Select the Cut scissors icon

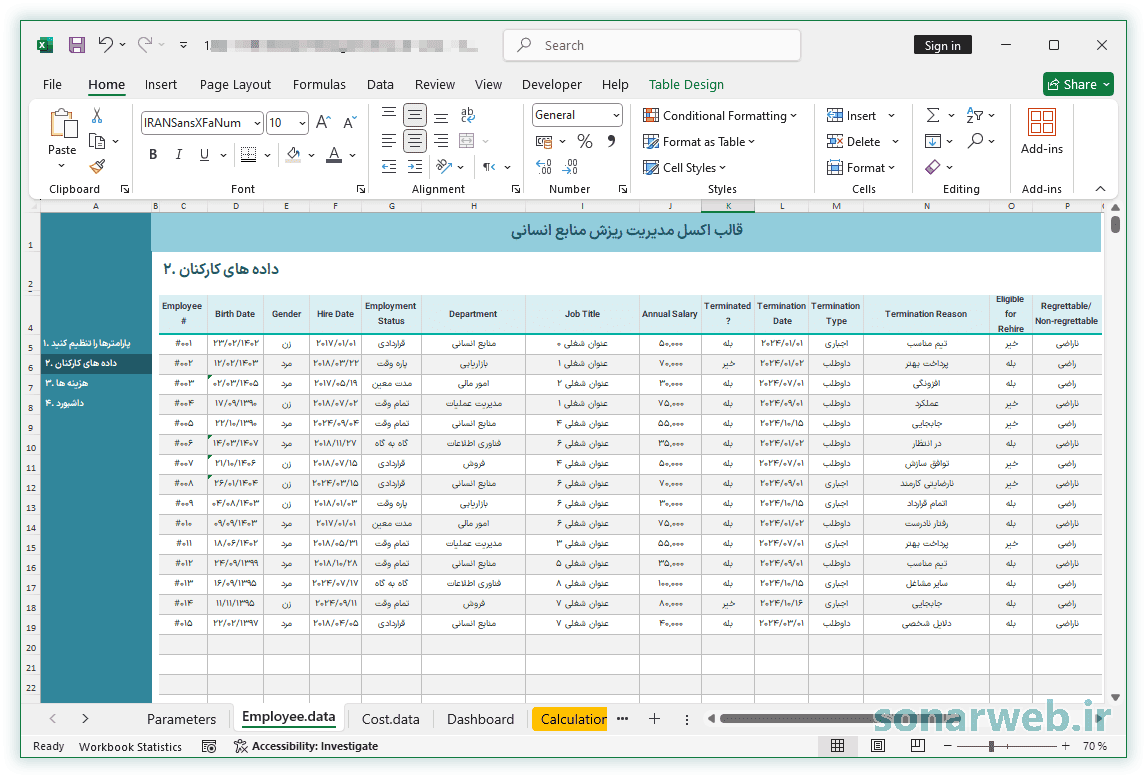(x=97, y=116)
